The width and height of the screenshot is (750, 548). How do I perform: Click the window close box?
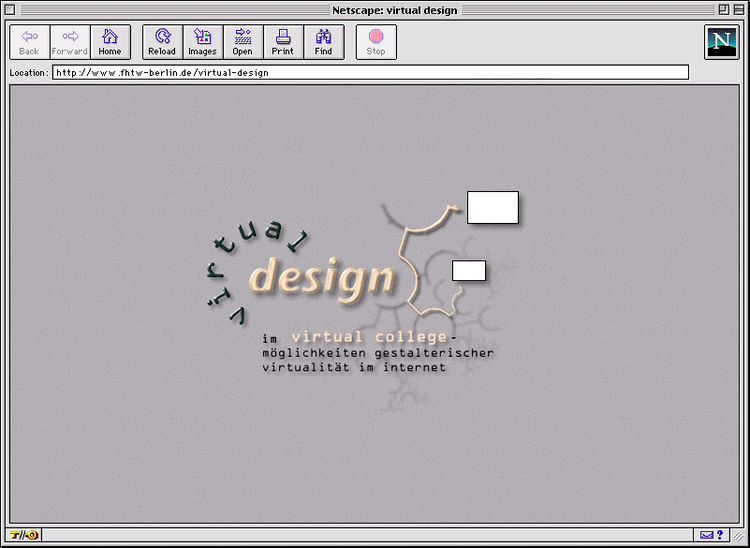(10, 10)
